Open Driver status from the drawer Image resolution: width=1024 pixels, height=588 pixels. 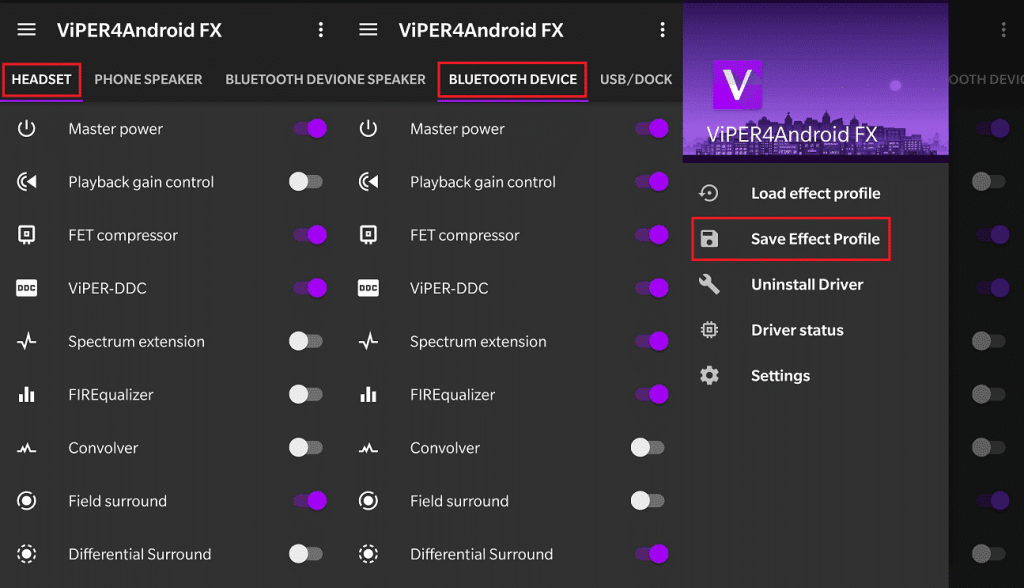point(797,330)
